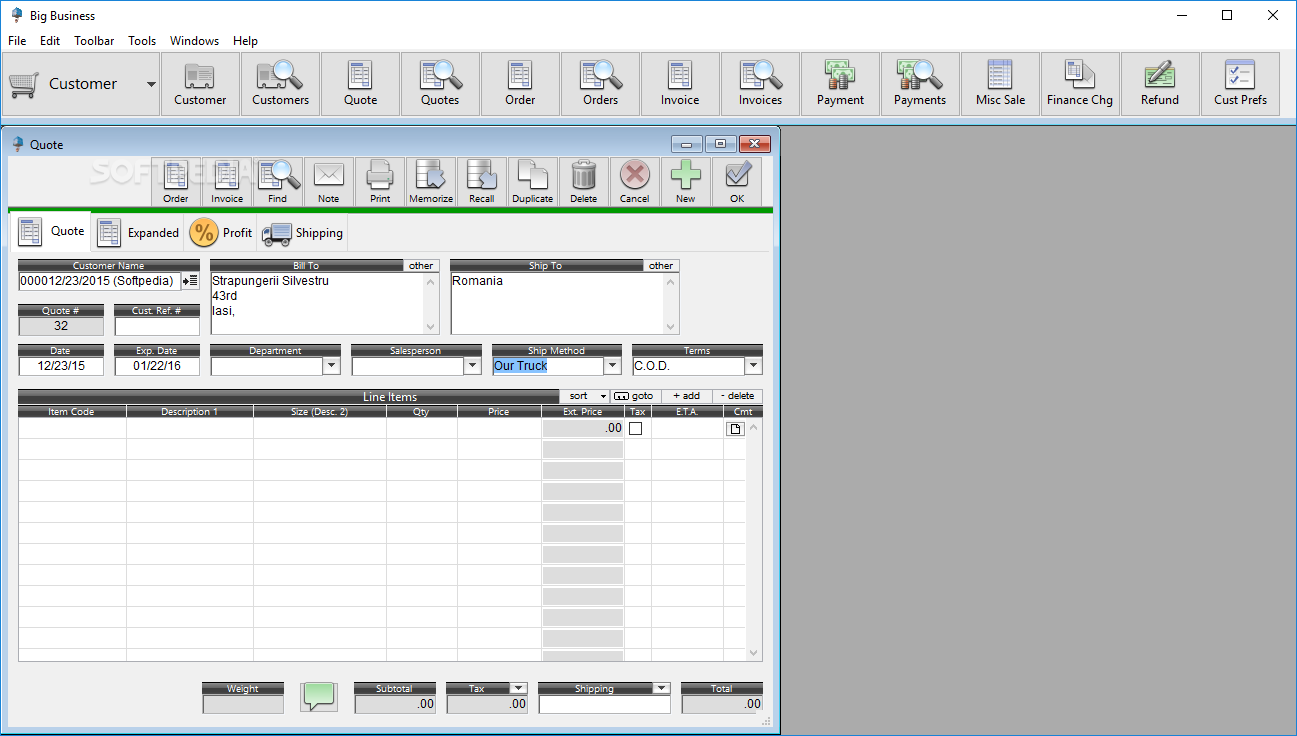Add a Note to the quote

click(x=329, y=182)
